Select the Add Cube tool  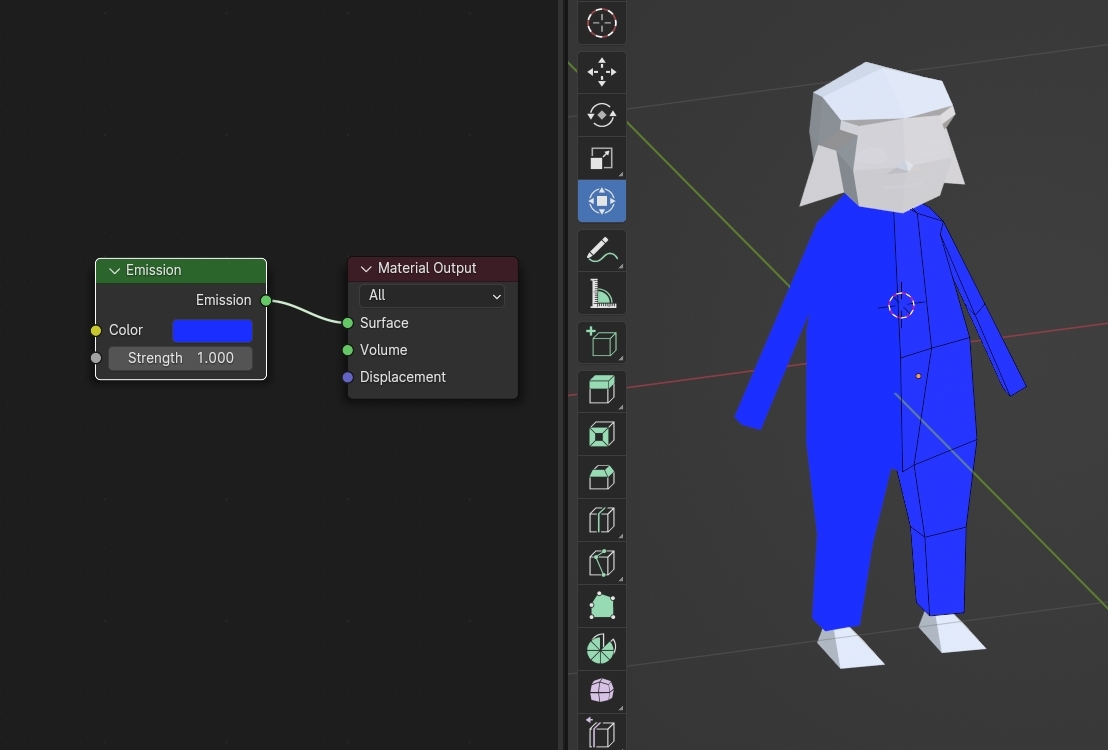tap(601, 342)
